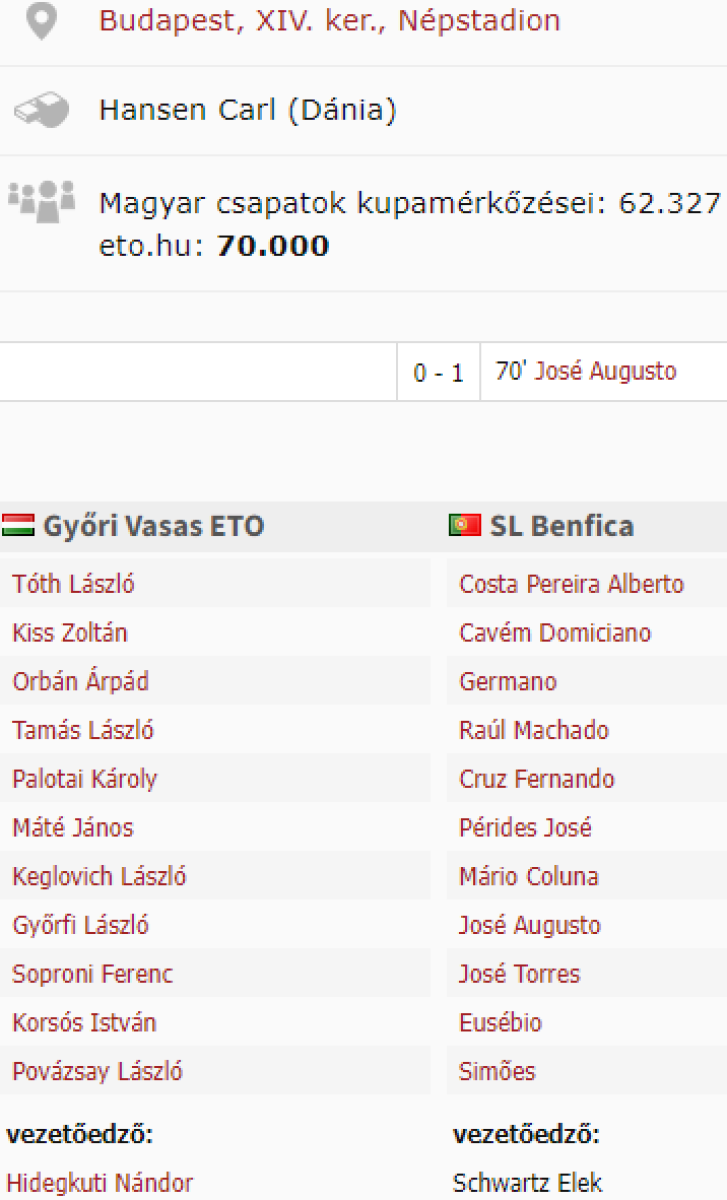This screenshot has height=1200, width=727.
Task: Click Keglovich László player link
Action: point(99,877)
